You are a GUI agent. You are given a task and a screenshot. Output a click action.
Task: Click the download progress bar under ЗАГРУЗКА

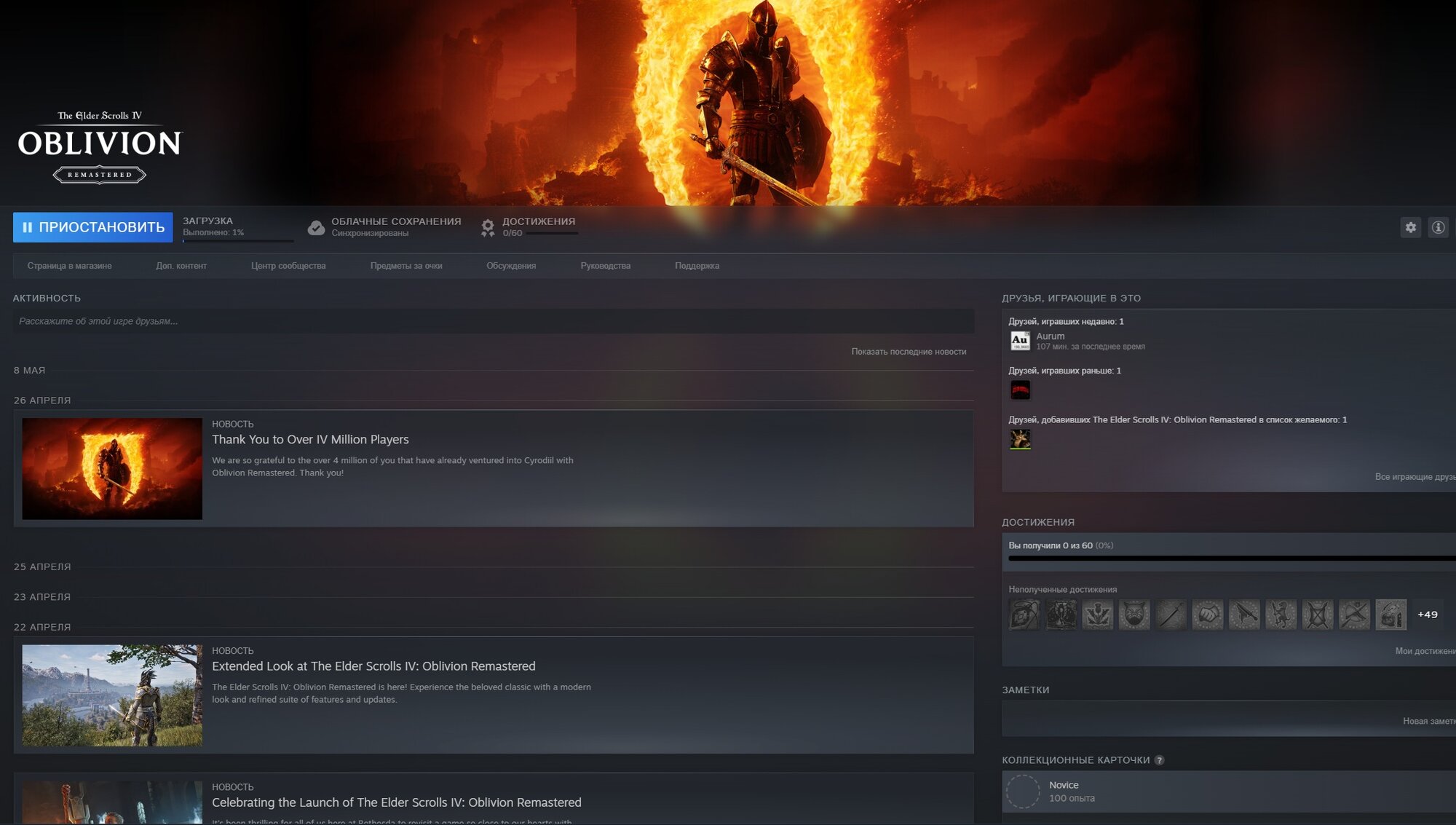[x=237, y=240]
